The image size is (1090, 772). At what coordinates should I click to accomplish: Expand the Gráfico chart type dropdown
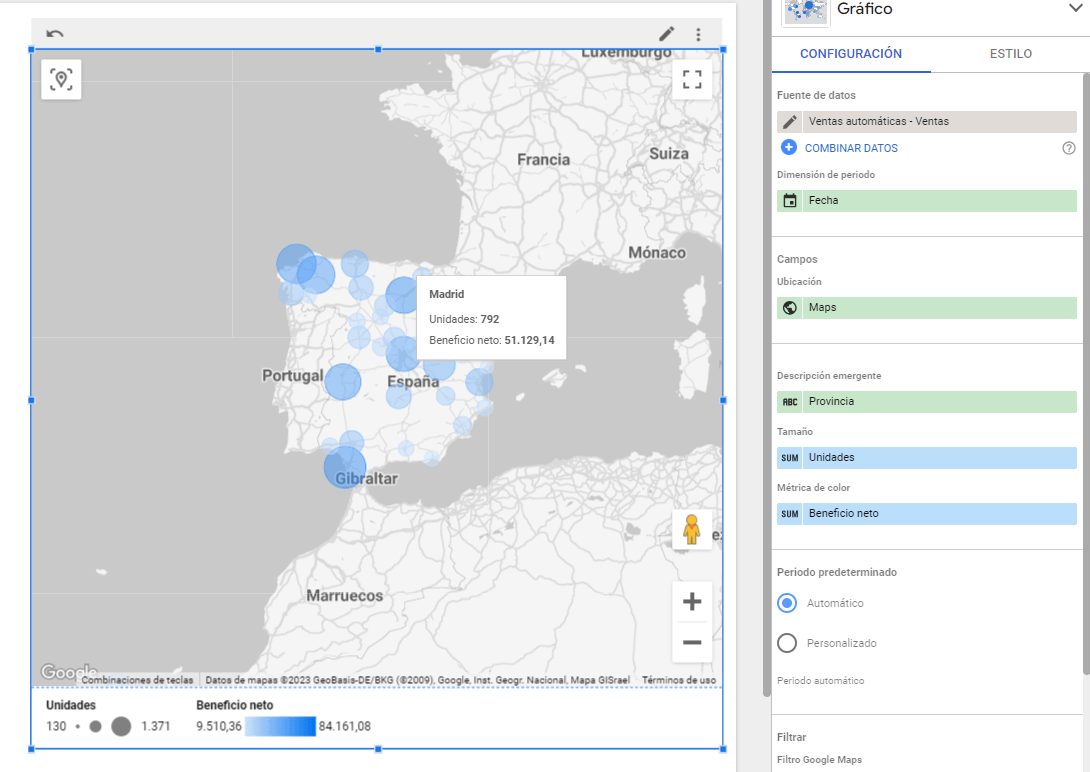point(1075,9)
